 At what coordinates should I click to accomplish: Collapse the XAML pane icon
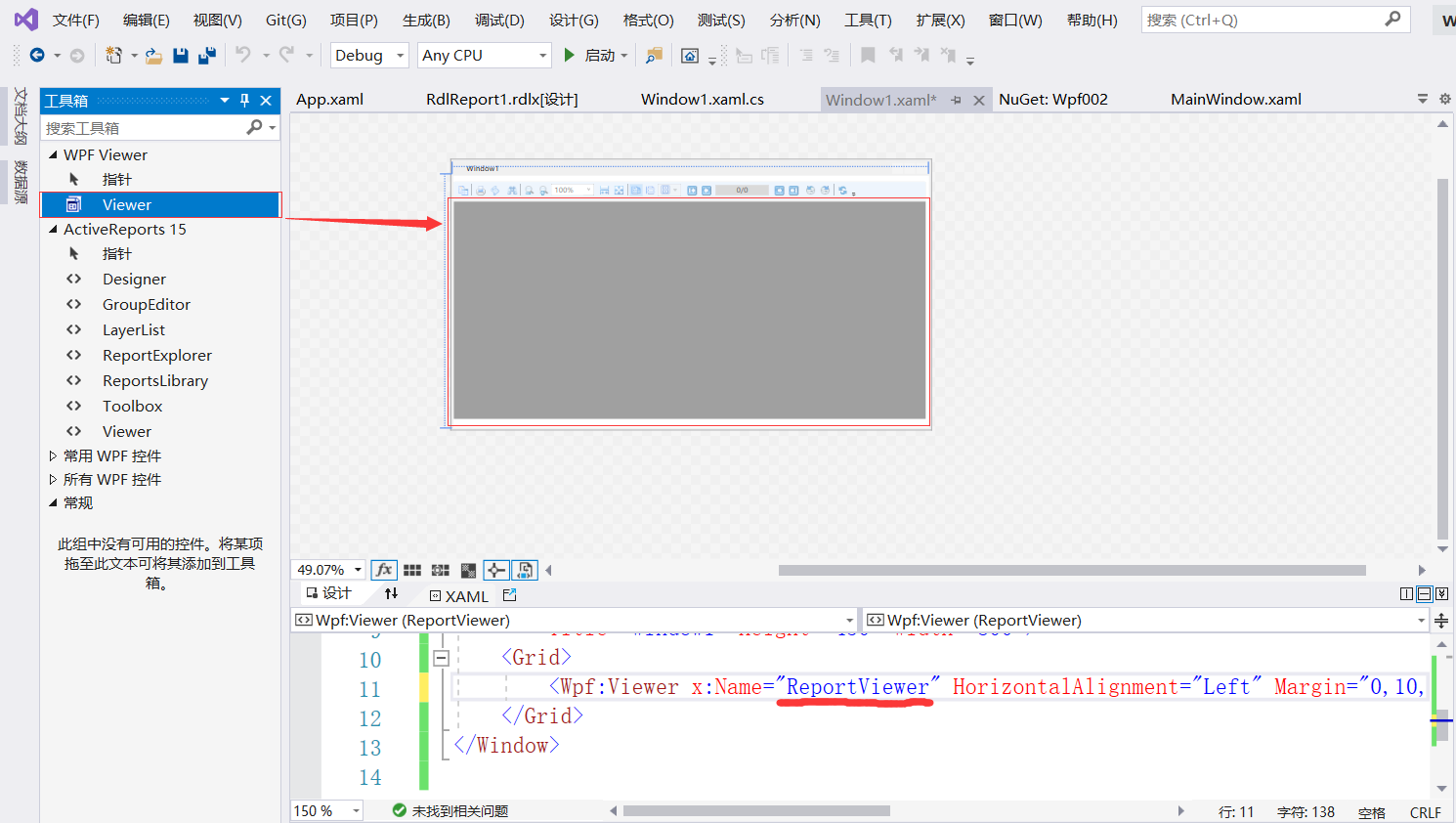tap(1442, 594)
